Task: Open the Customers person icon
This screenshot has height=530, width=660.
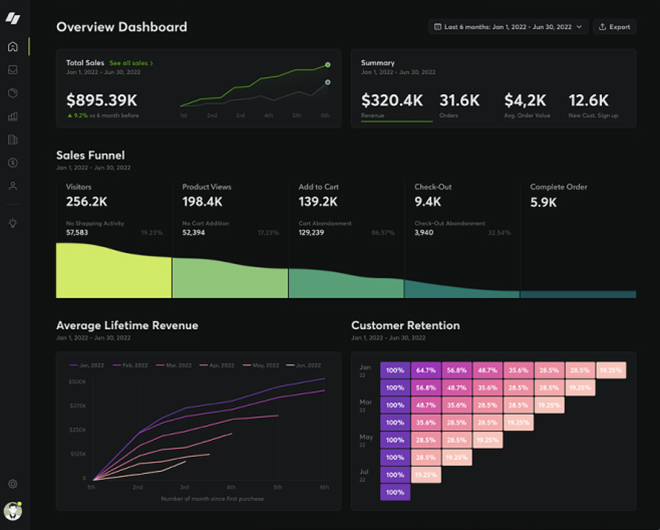Action: pos(13,186)
